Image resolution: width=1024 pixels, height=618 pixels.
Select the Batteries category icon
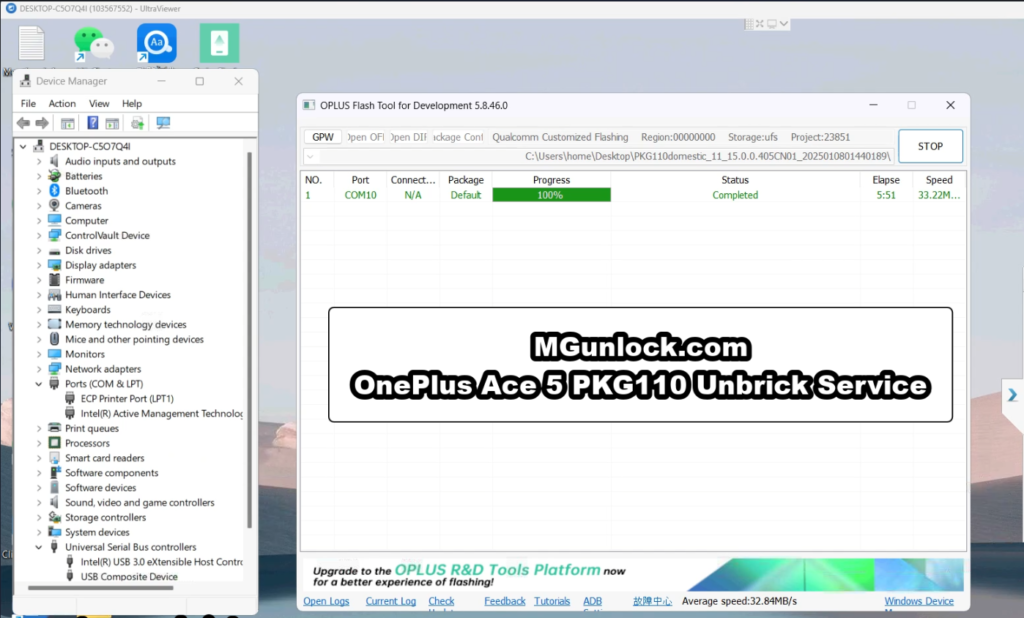(x=55, y=176)
